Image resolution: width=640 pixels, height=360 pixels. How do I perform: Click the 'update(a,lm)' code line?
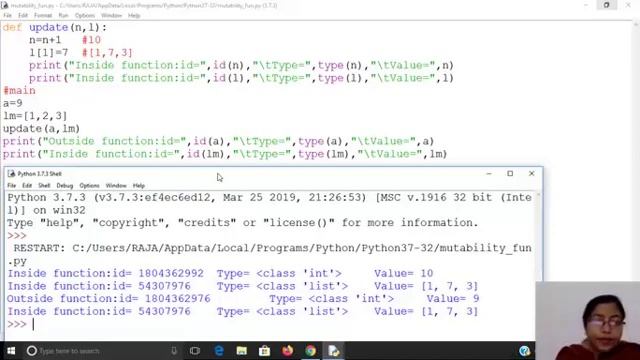[41, 129]
